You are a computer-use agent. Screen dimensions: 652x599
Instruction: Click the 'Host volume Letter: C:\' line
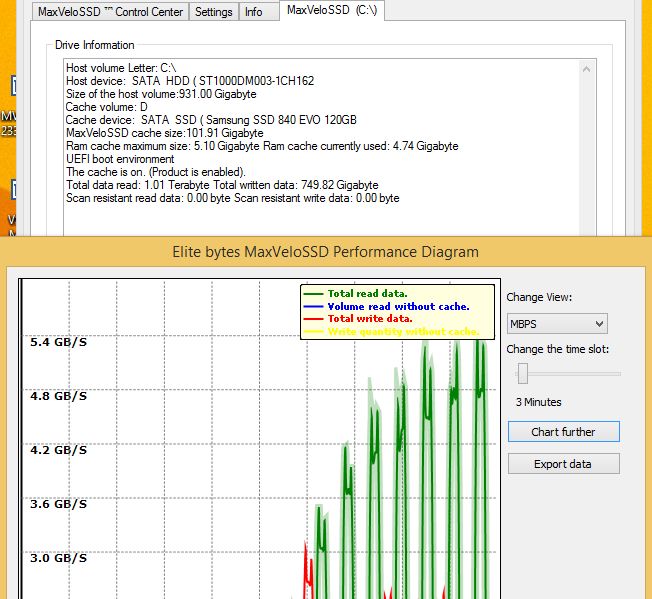coord(121,68)
